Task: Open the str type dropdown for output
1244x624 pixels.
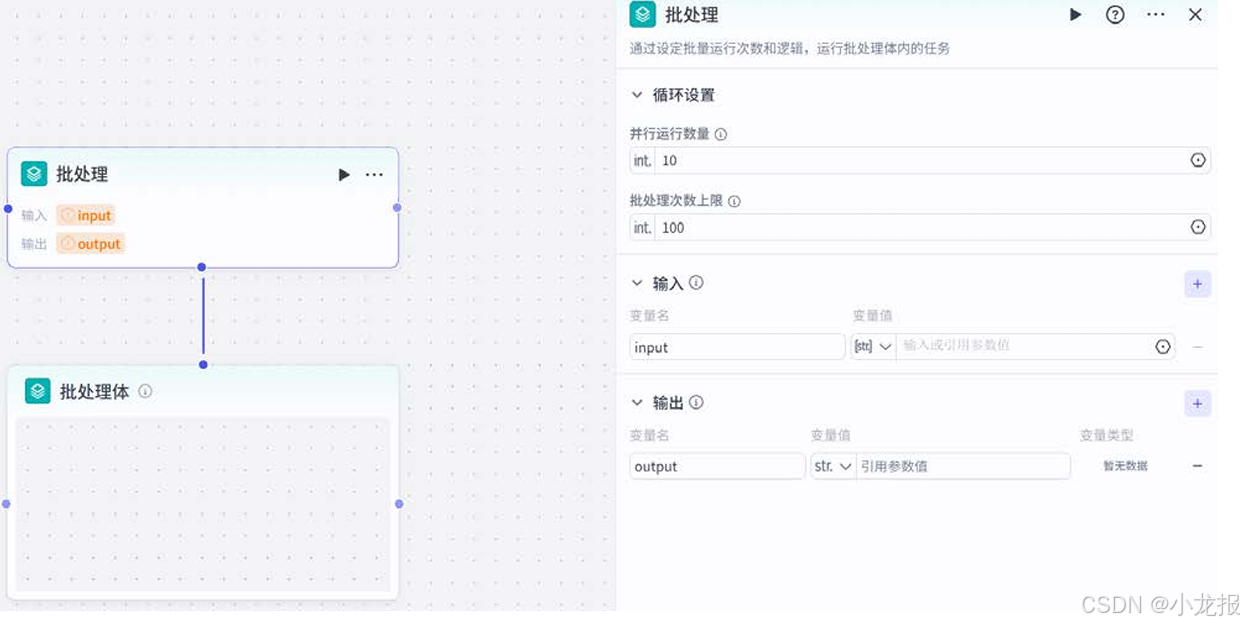Action: [833, 465]
